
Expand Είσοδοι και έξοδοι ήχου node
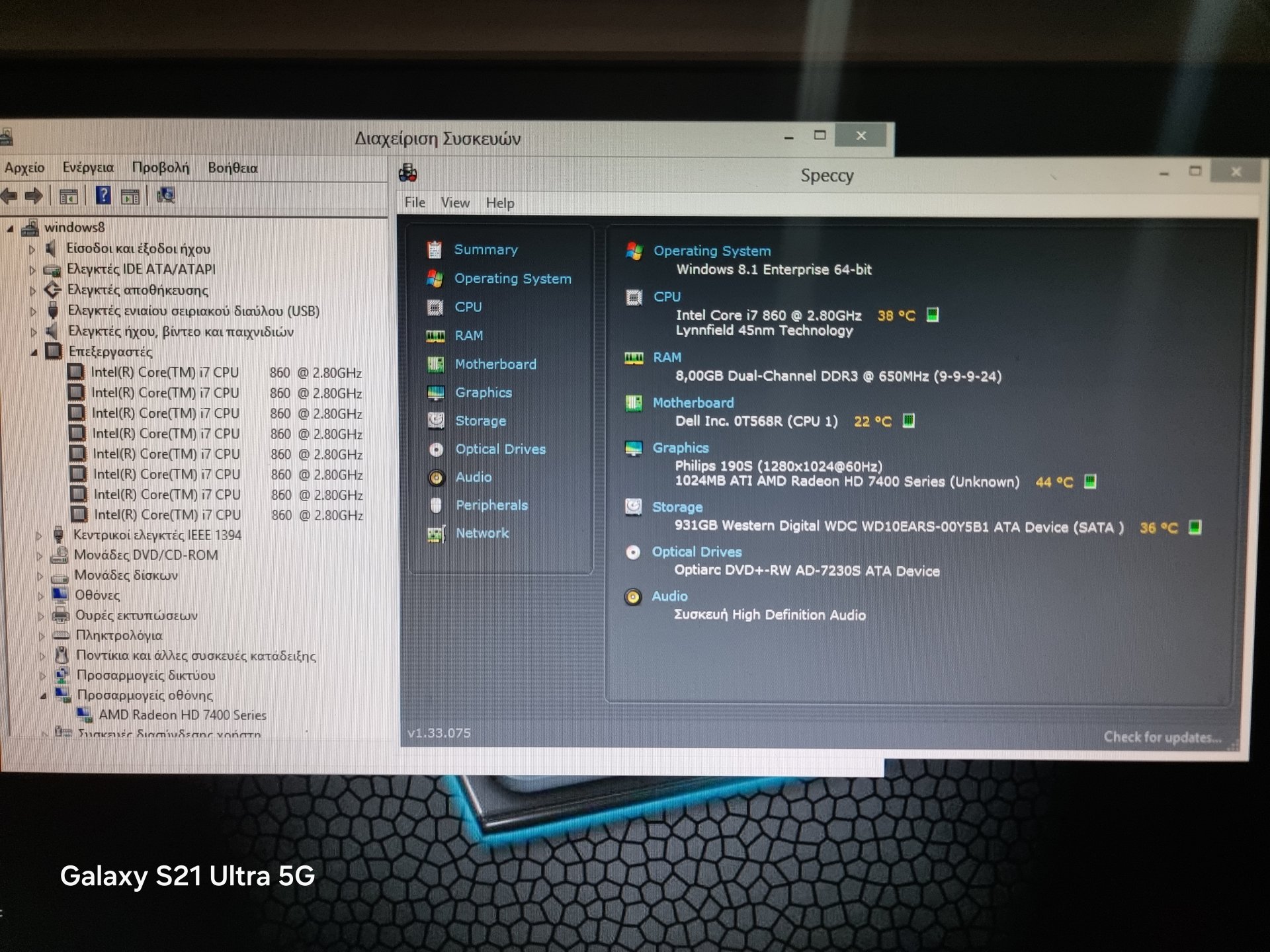coord(32,249)
